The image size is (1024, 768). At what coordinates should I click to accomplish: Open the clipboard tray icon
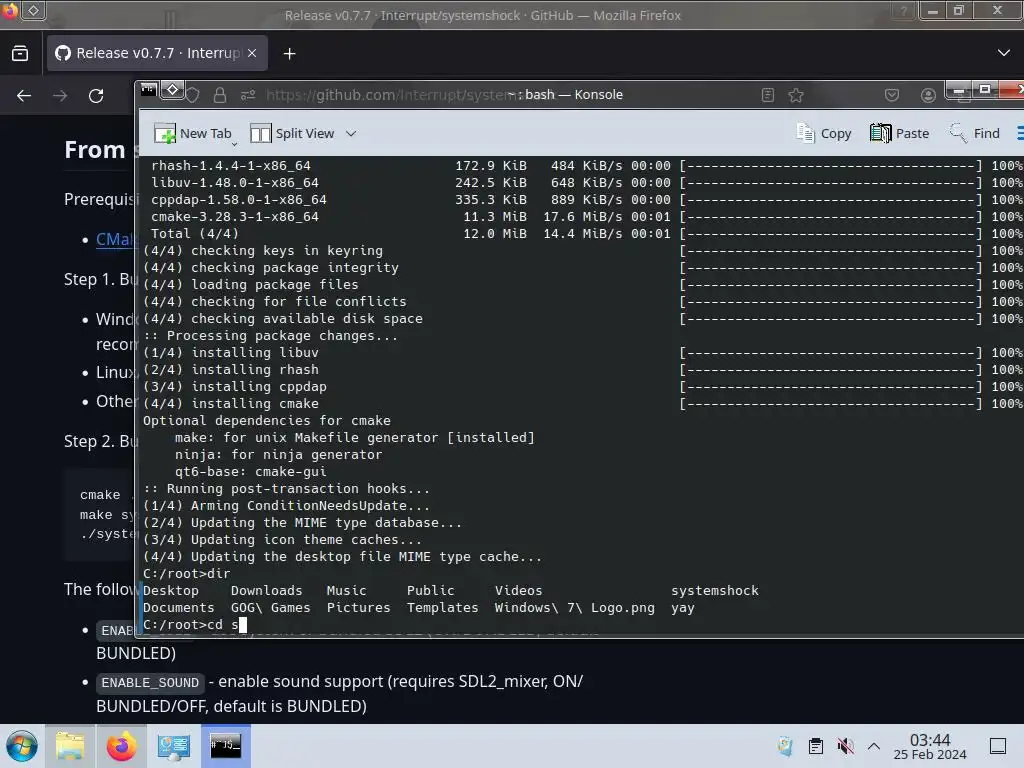(816, 746)
